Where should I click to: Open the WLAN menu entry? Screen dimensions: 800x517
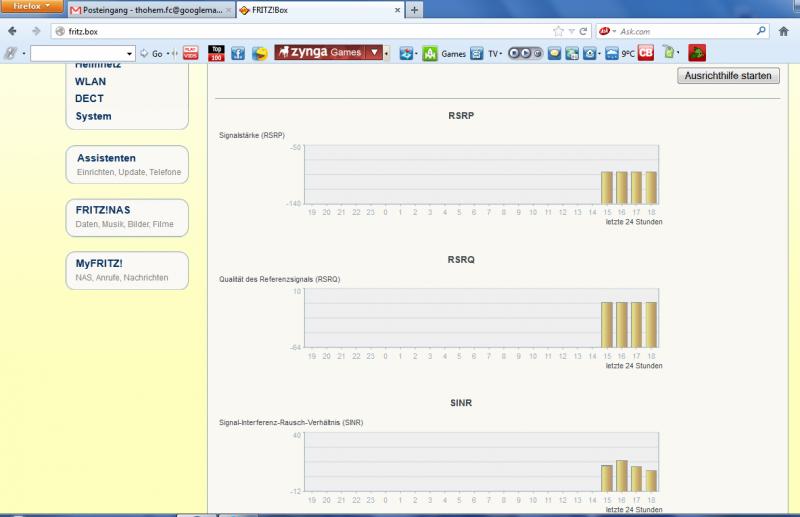click(x=90, y=81)
